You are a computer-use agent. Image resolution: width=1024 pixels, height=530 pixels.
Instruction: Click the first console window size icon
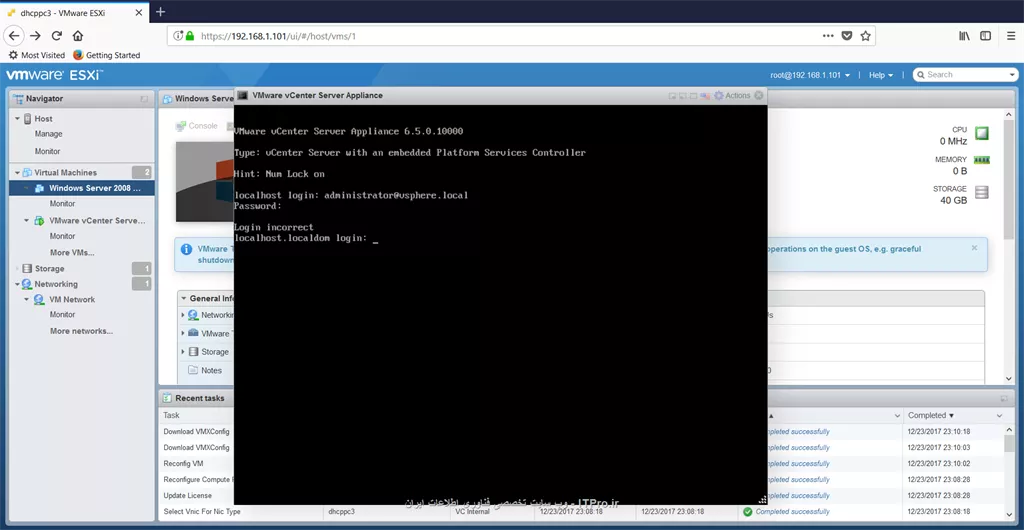[x=672, y=96]
